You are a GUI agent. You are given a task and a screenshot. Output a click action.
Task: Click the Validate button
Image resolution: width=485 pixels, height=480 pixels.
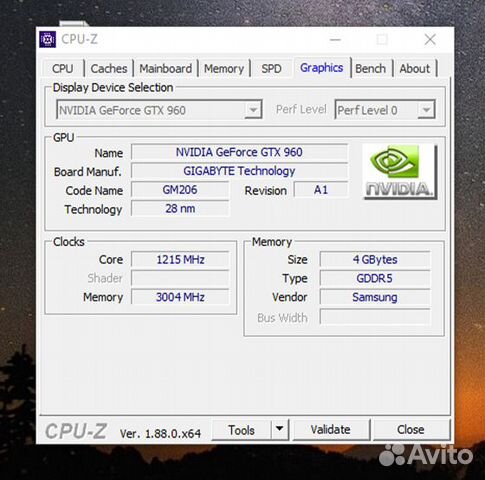330,430
